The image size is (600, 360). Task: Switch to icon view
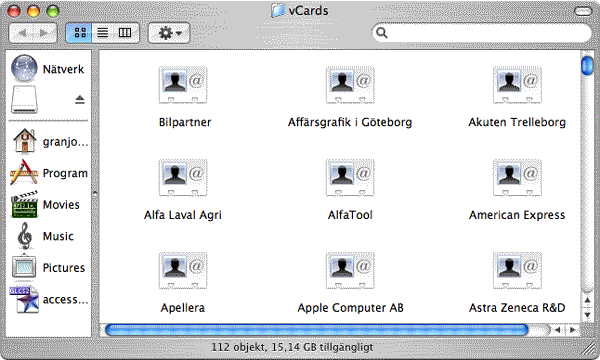point(80,33)
